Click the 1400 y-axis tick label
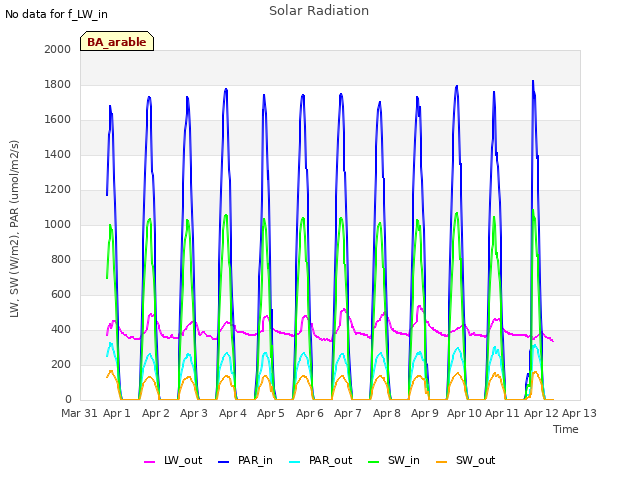Screen dimensions: 640x480 [58, 154]
